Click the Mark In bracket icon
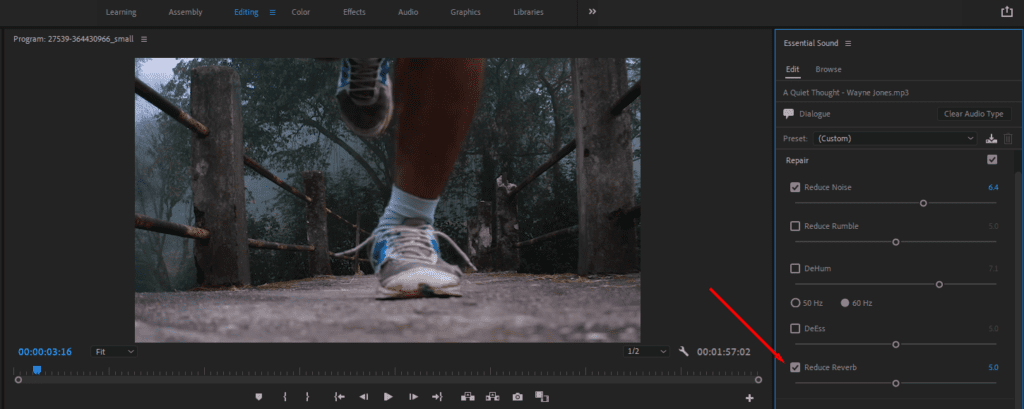The width and height of the screenshot is (1024, 409). 285,397
